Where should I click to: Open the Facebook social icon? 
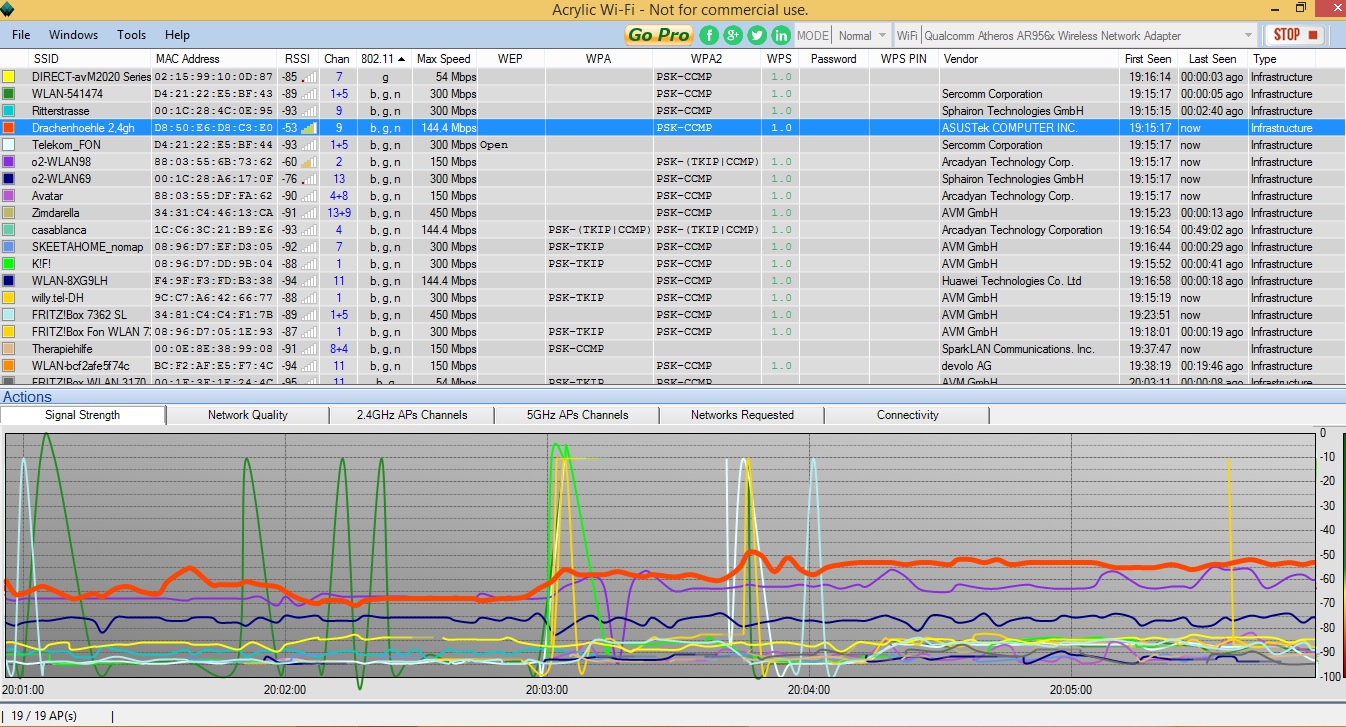(x=709, y=35)
